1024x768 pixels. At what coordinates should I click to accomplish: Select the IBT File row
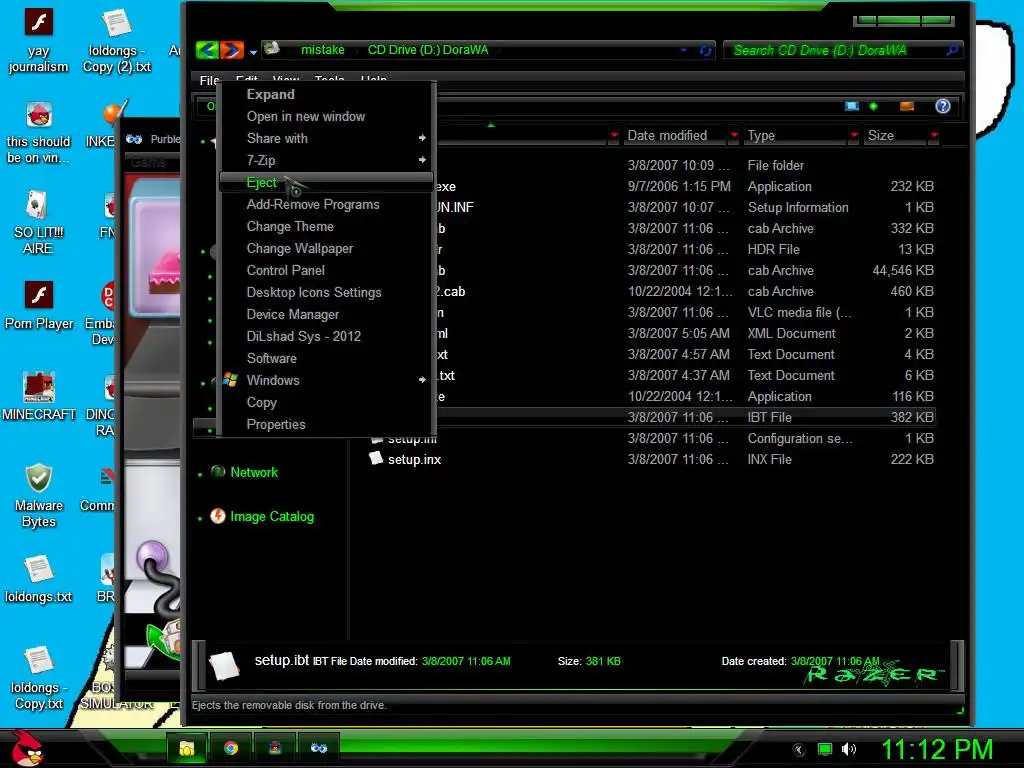pos(686,417)
